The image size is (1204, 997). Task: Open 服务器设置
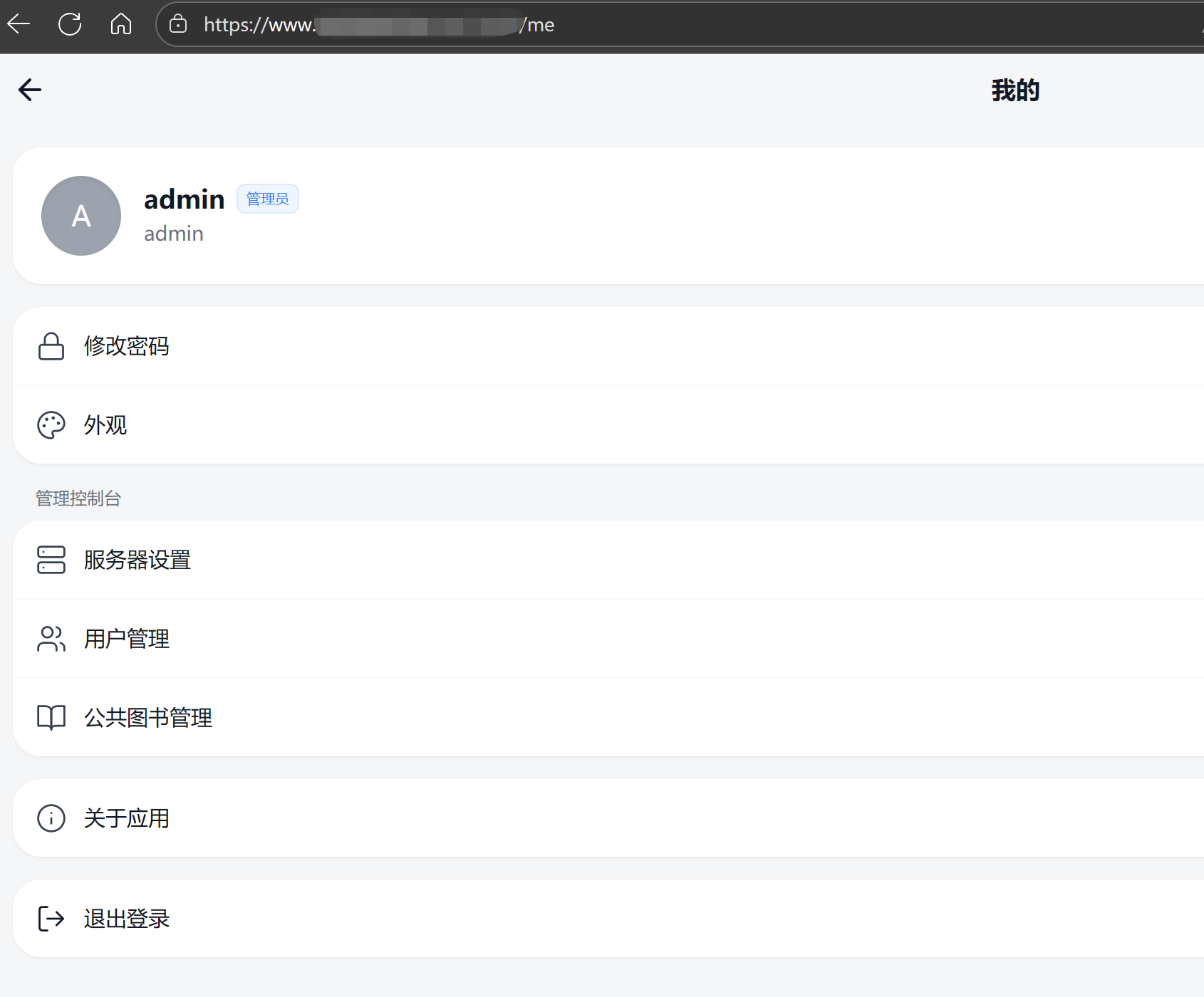tap(608, 560)
